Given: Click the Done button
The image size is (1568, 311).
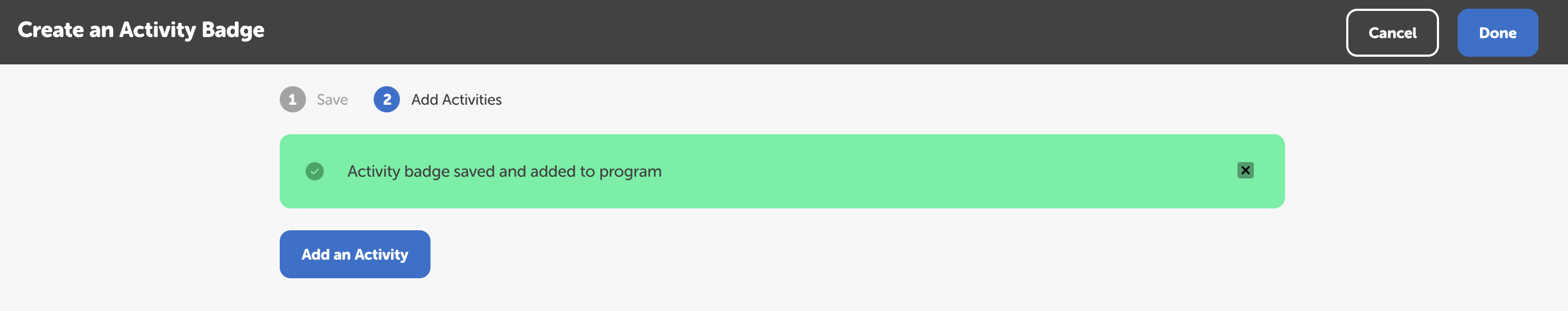Looking at the screenshot, I should click(1497, 33).
